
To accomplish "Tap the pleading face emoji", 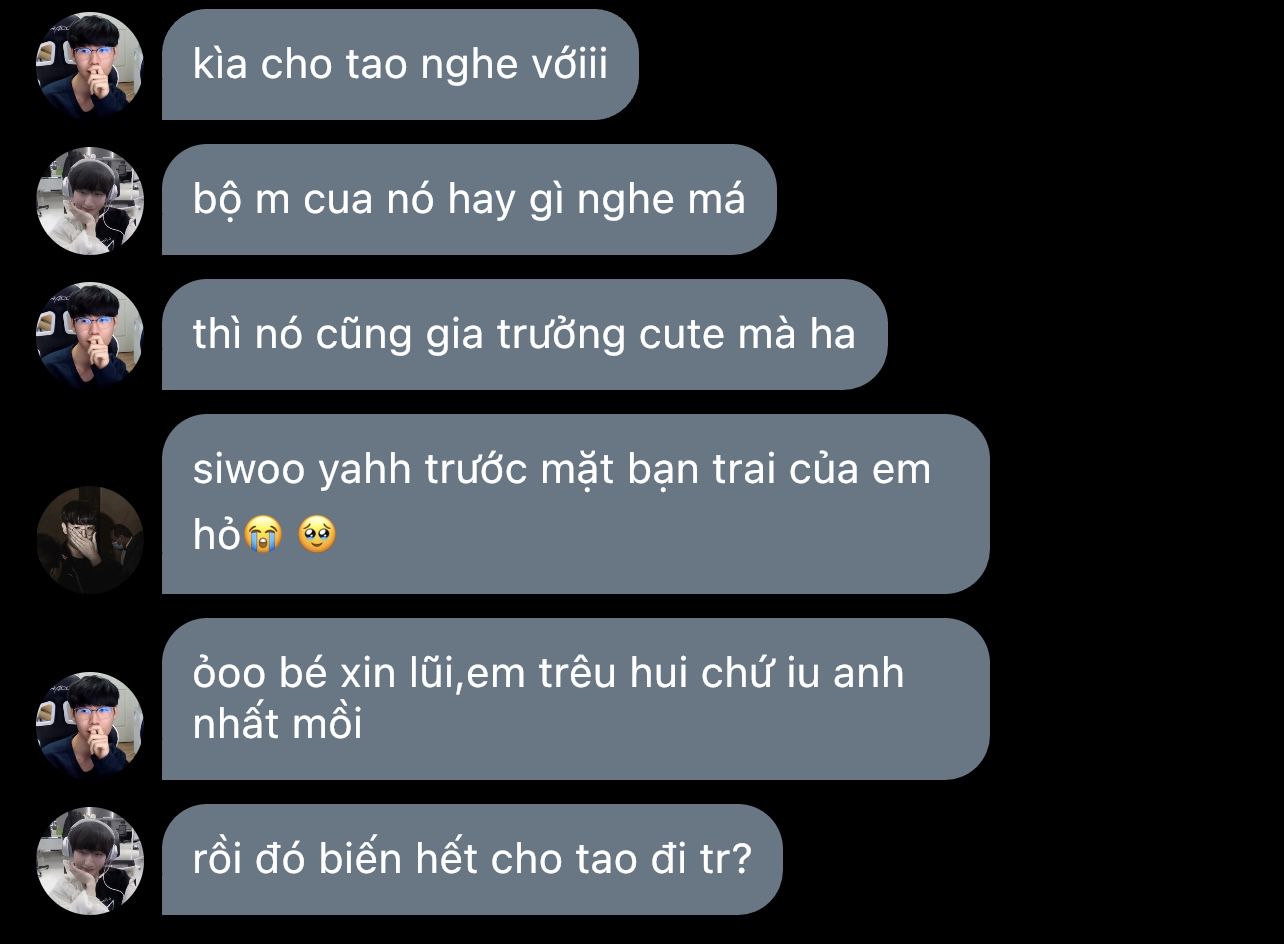I will coord(318,537).
